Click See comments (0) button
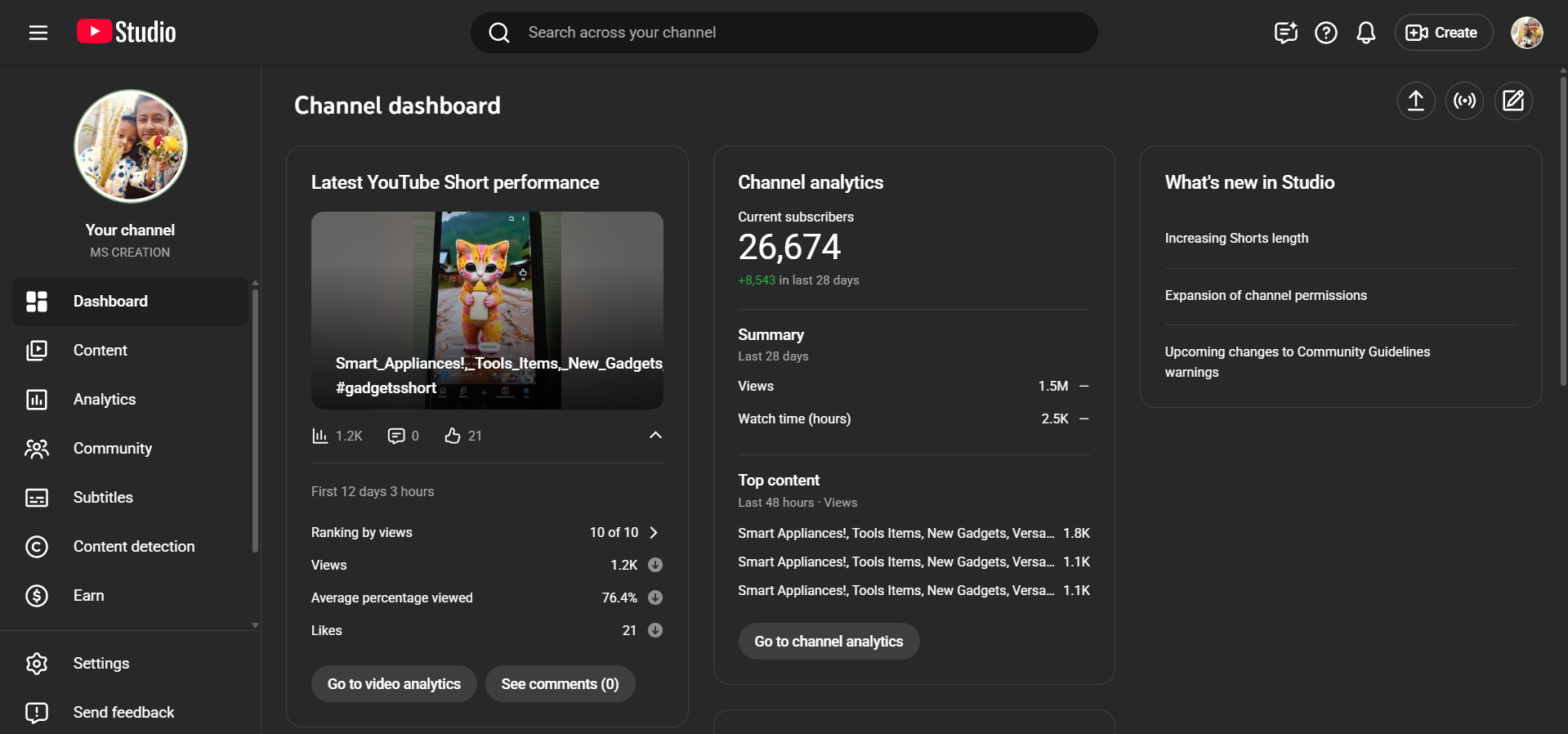Screen dimensions: 1568x734 (560, 683)
